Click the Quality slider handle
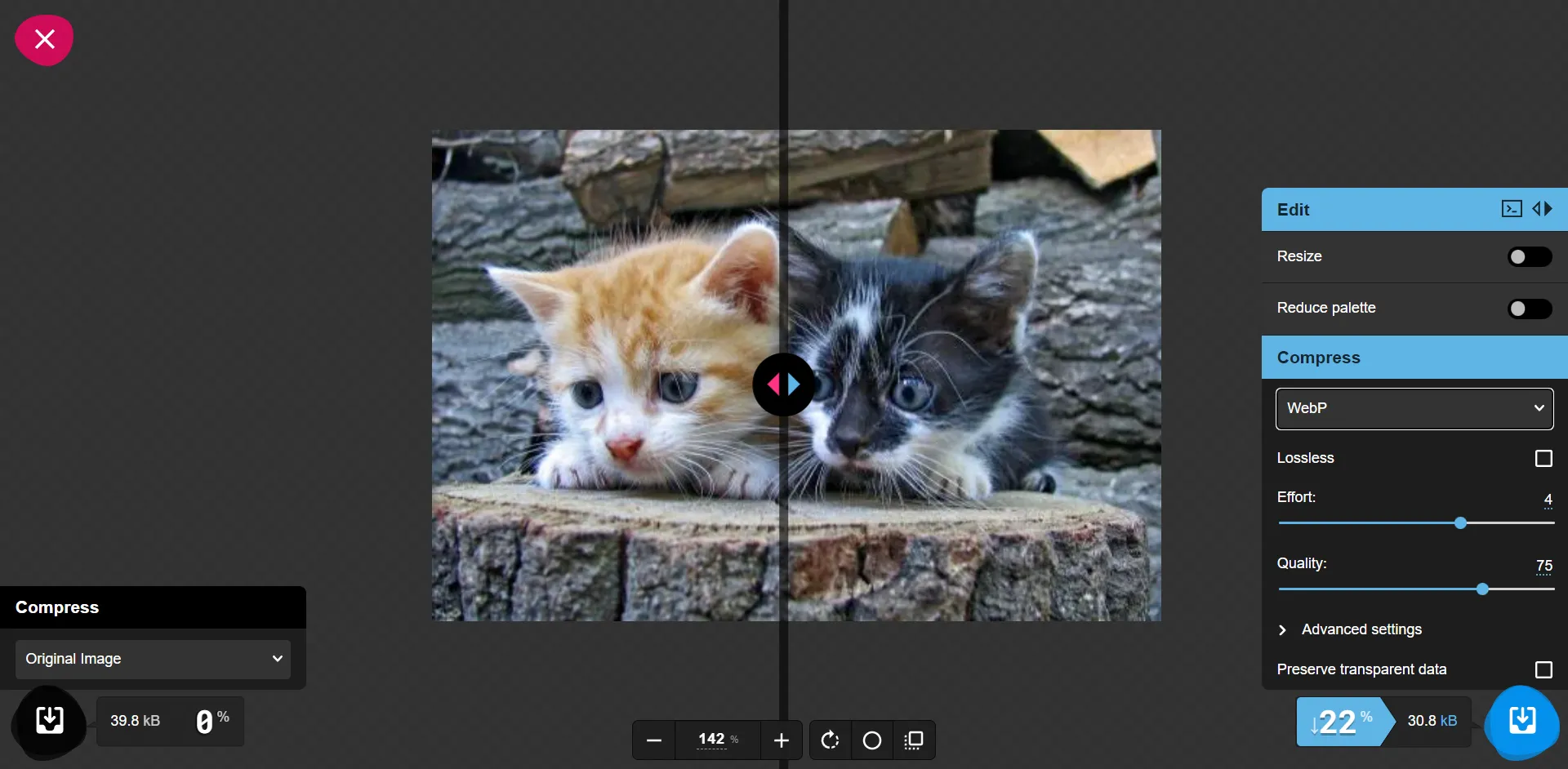Screen dimensions: 1568x769 (x=1482, y=589)
